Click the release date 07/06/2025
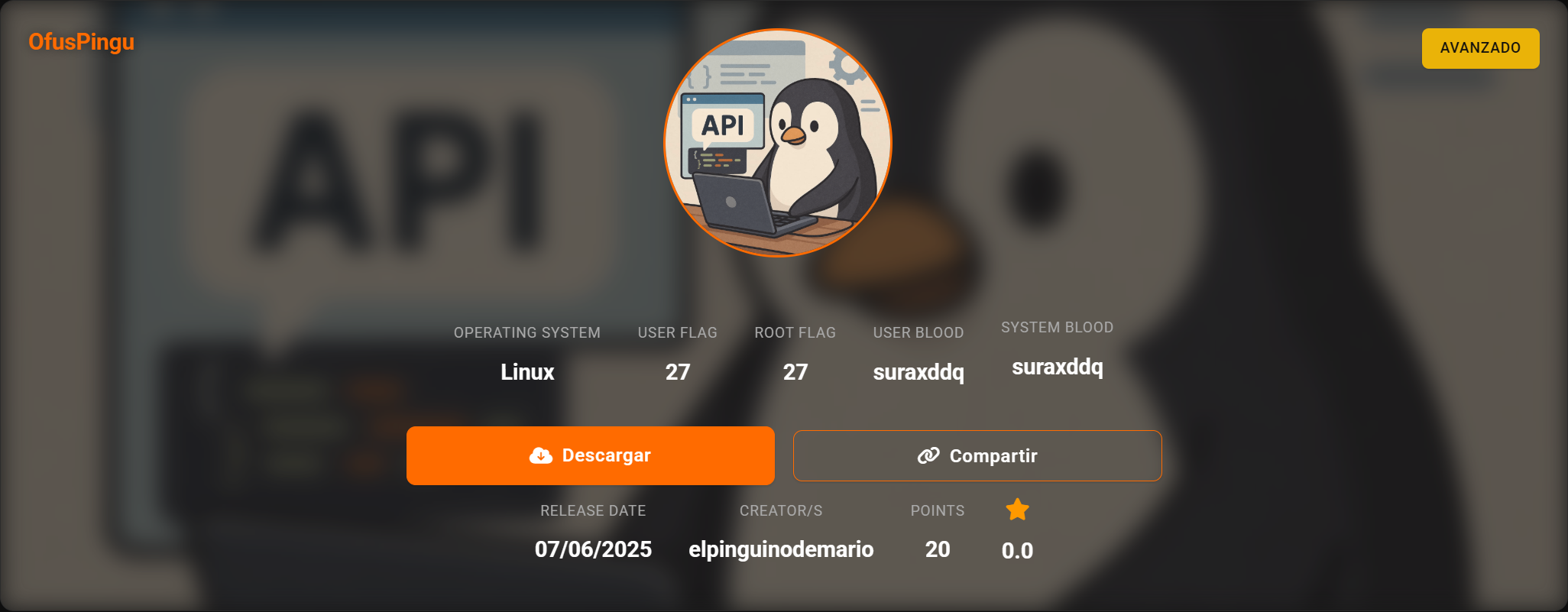 point(593,549)
